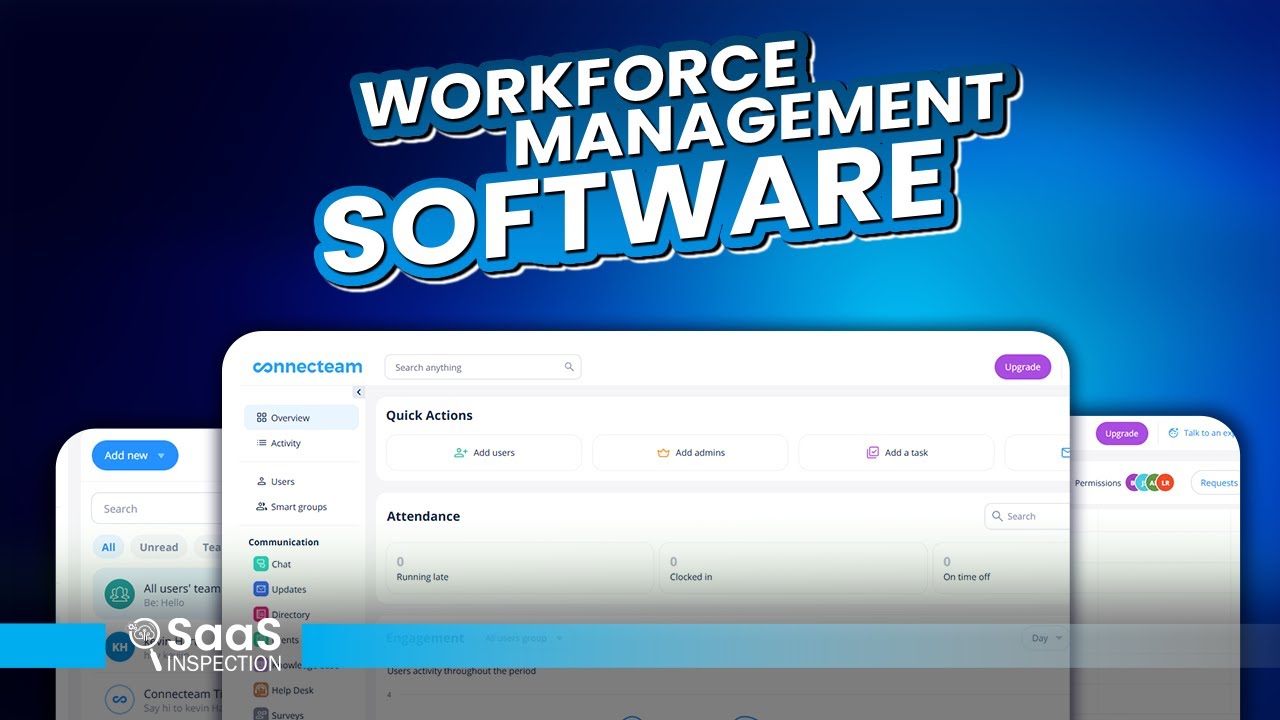This screenshot has height=720, width=1280.
Task: Click the Smart groups people icon
Action: click(261, 507)
